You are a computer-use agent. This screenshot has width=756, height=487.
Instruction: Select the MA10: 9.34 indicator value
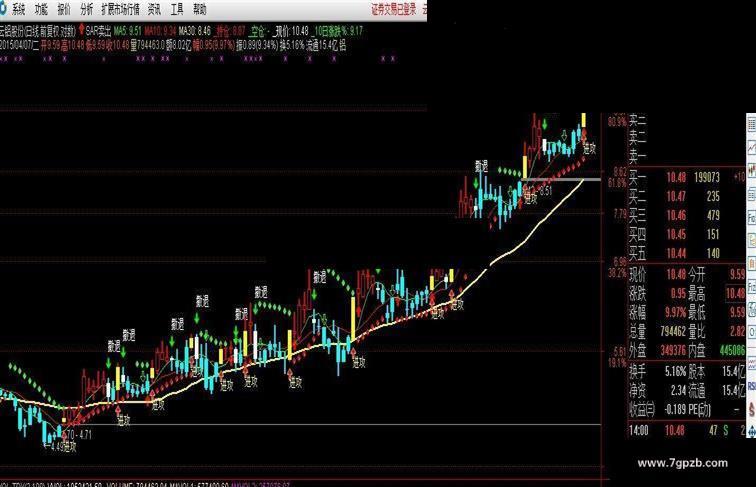coord(160,31)
